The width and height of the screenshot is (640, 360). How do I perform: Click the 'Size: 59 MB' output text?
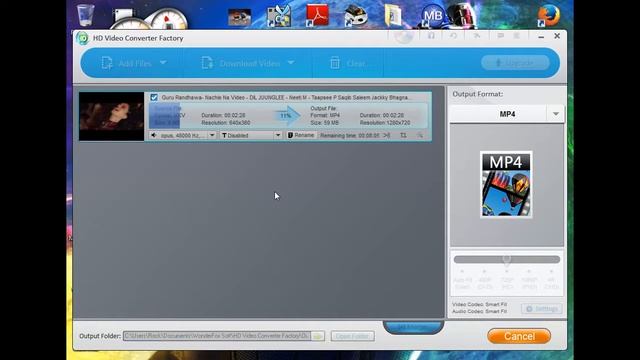click(x=324, y=122)
